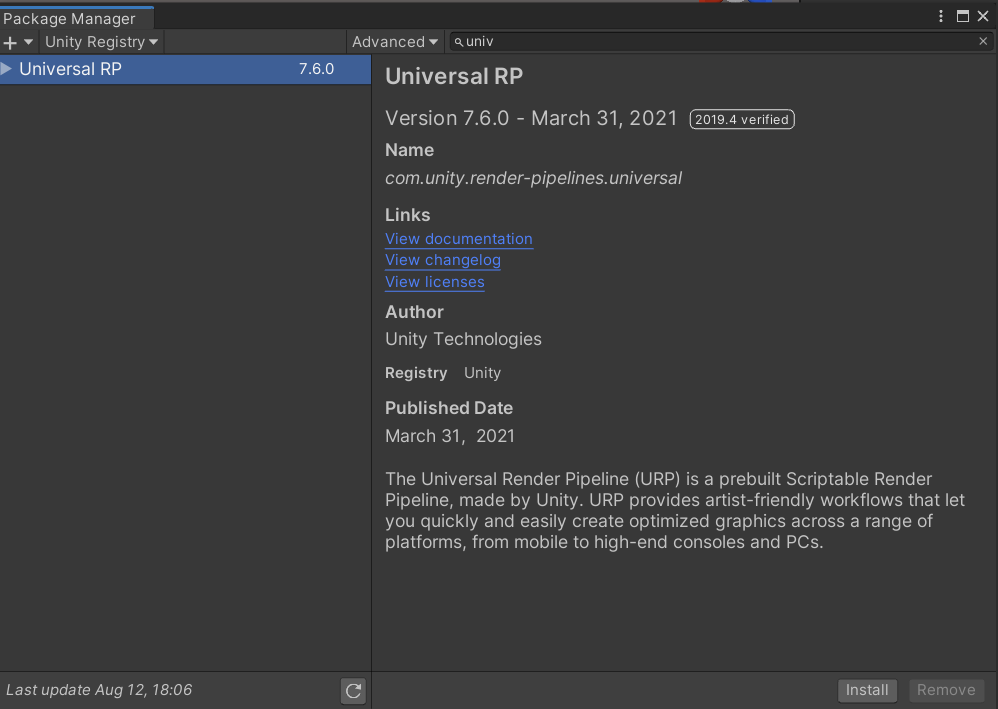
Task: Switch to the Package Manager tab
Action: point(68,17)
